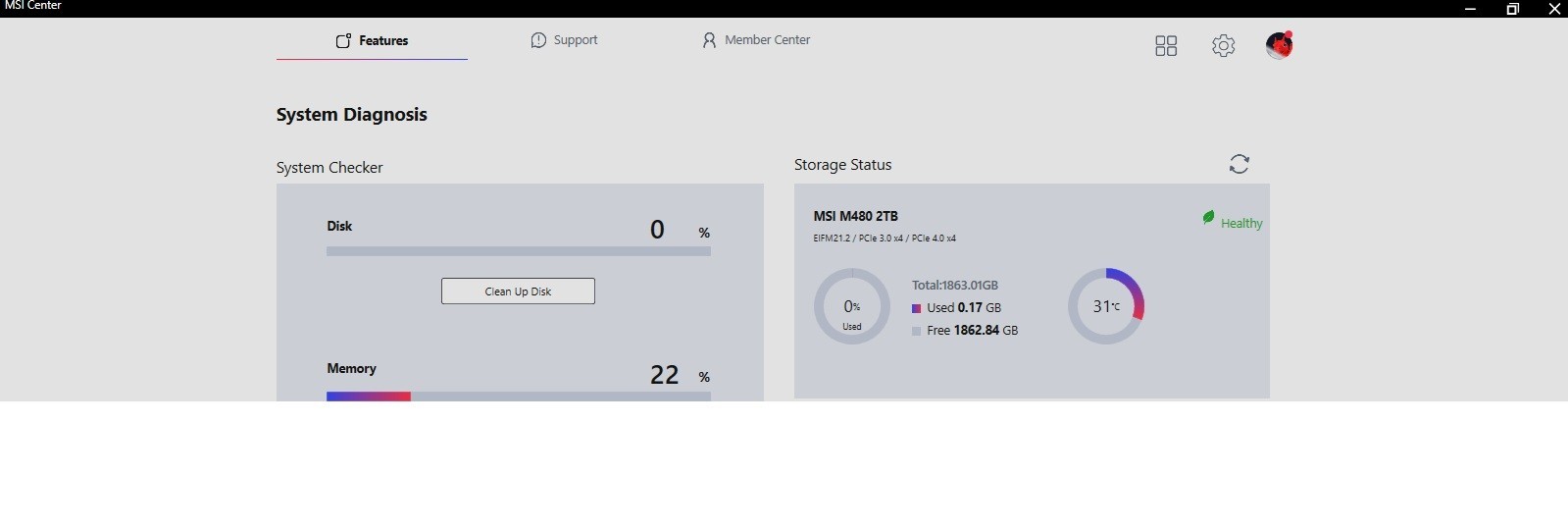Image resolution: width=1568 pixels, height=530 pixels.
Task: Restore down the MSI Center window
Action: [1513, 9]
